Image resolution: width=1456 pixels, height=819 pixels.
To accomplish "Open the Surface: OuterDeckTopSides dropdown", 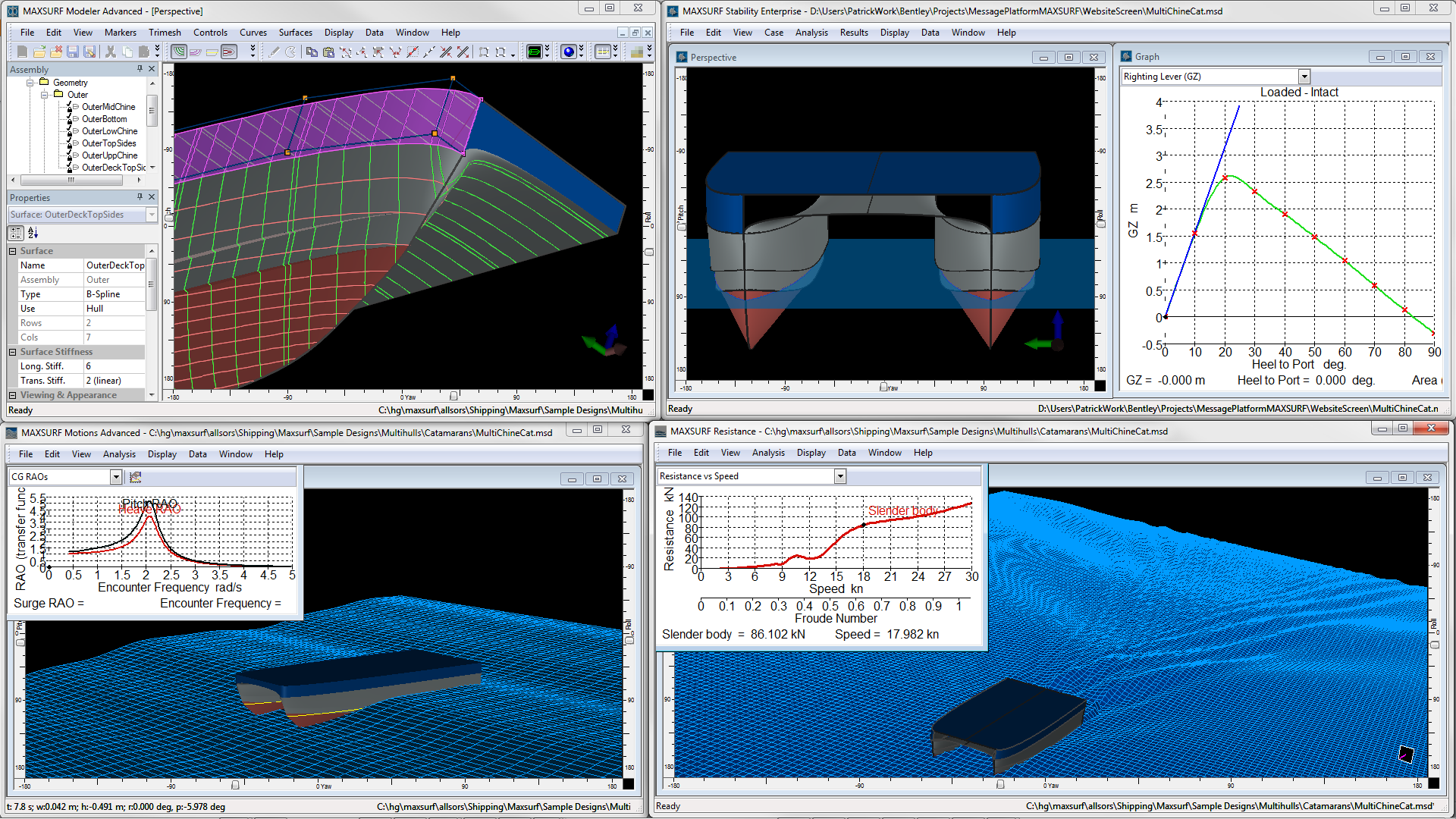I will 152,215.
